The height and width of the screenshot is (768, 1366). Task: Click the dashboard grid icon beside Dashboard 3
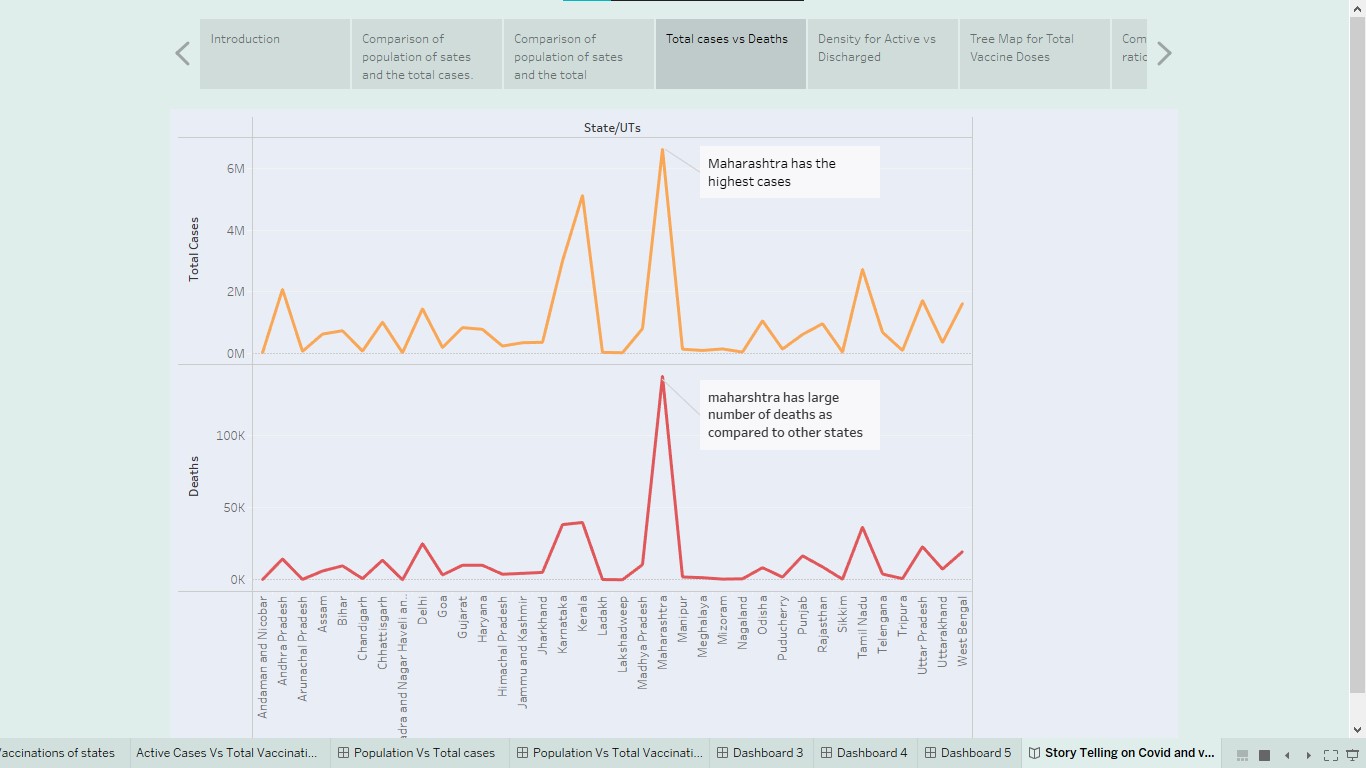[x=721, y=752]
